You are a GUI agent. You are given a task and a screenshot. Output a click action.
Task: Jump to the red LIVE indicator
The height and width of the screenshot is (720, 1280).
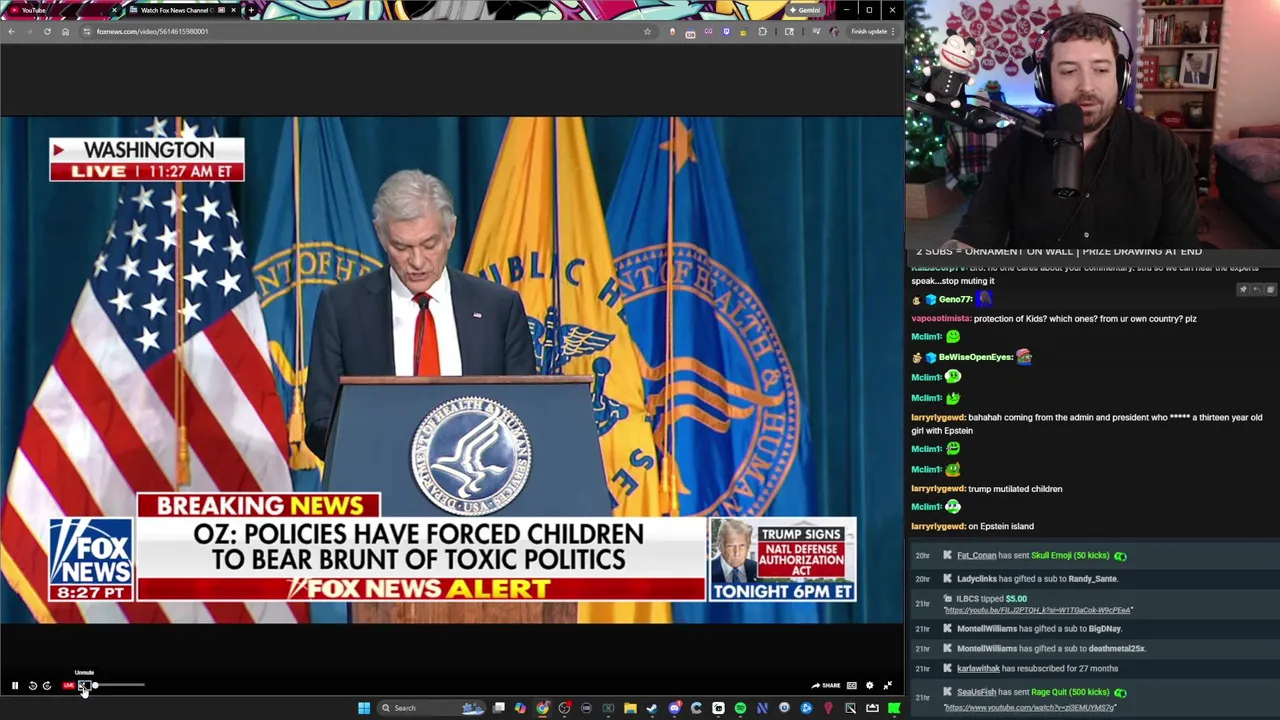68,685
